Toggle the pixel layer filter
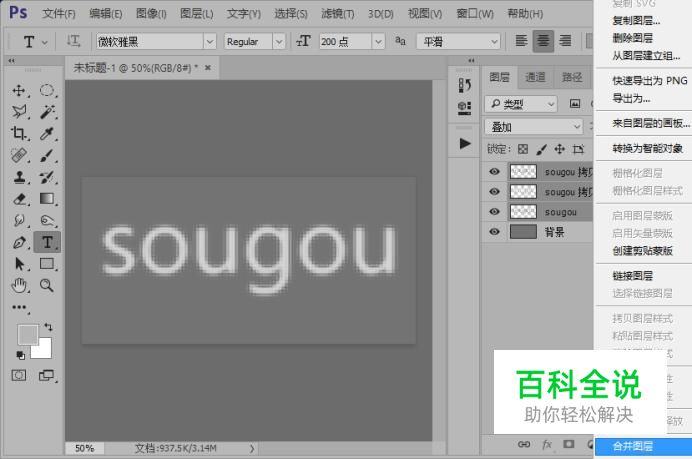This screenshot has width=692, height=459. tap(575, 104)
